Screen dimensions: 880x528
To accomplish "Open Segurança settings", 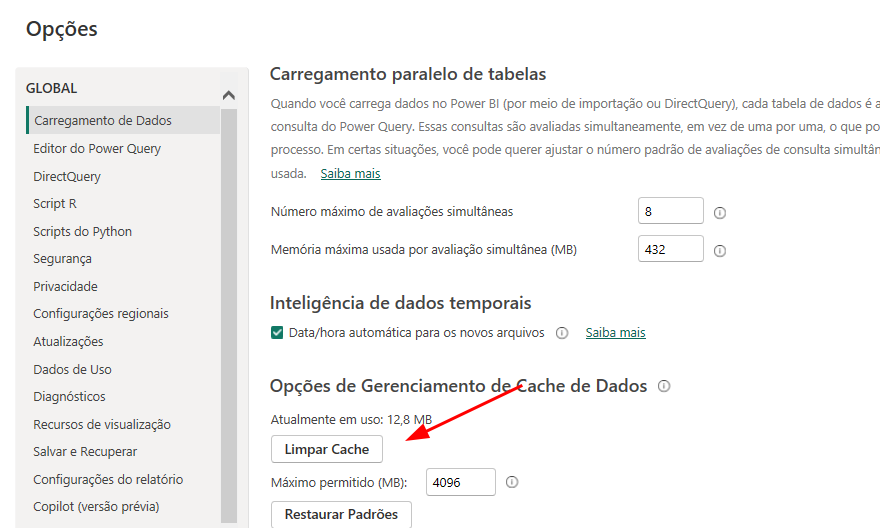I will [62, 259].
